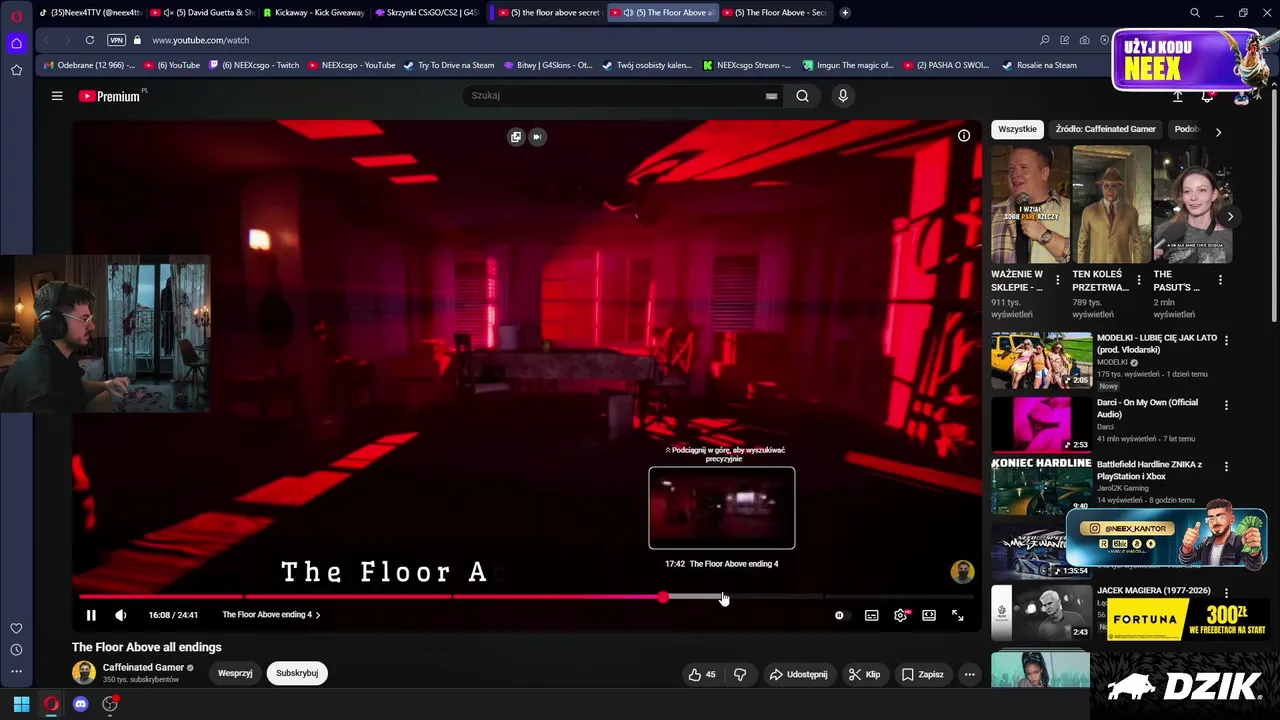The width and height of the screenshot is (1280, 720).
Task: Open the create upload icon
Action: 1177,96
